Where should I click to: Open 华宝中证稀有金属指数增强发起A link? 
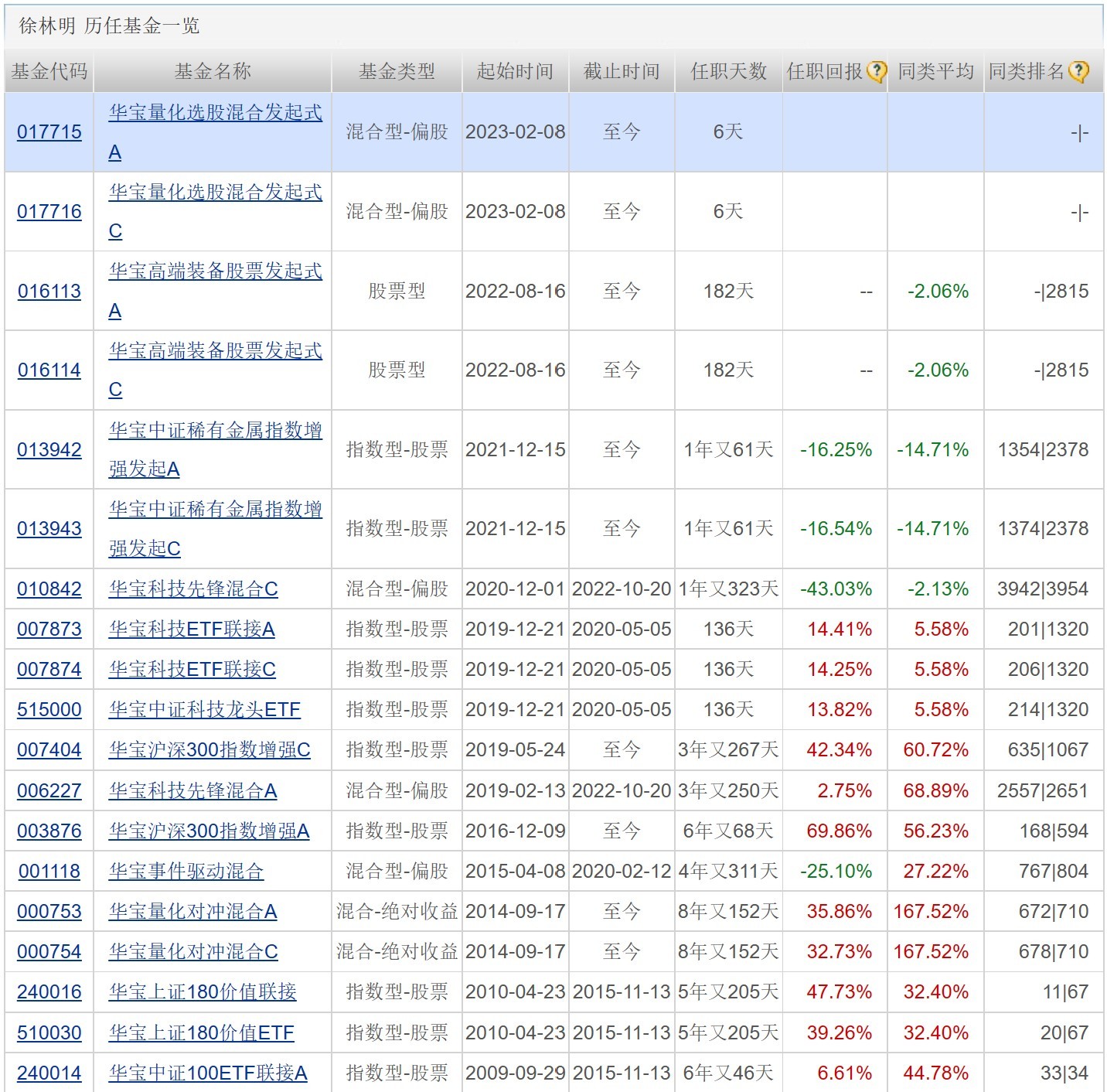pyautogui.click(x=215, y=450)
